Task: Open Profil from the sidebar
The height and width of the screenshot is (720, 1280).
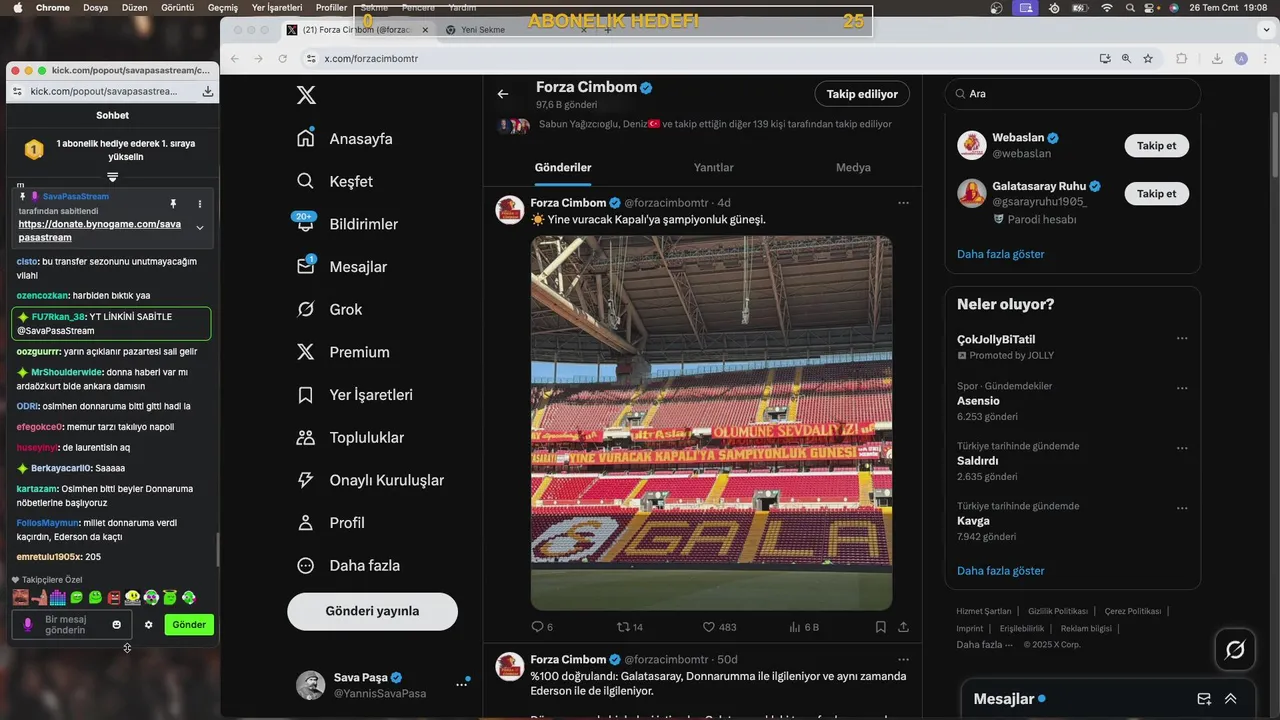Action: coord(331,523)
